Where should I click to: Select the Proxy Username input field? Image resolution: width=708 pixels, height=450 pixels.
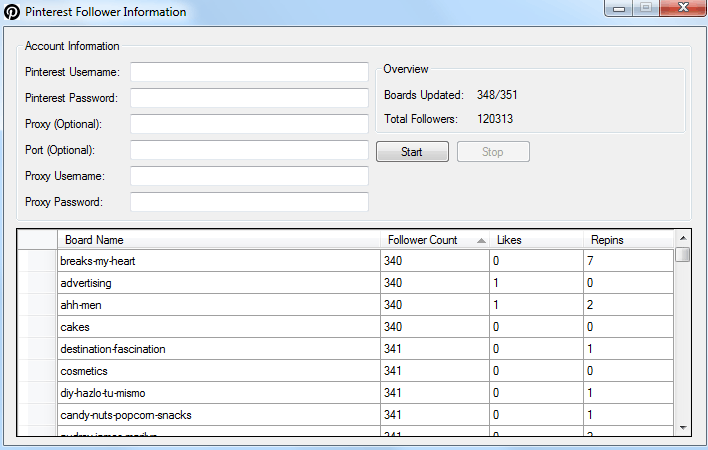point(249,176)
